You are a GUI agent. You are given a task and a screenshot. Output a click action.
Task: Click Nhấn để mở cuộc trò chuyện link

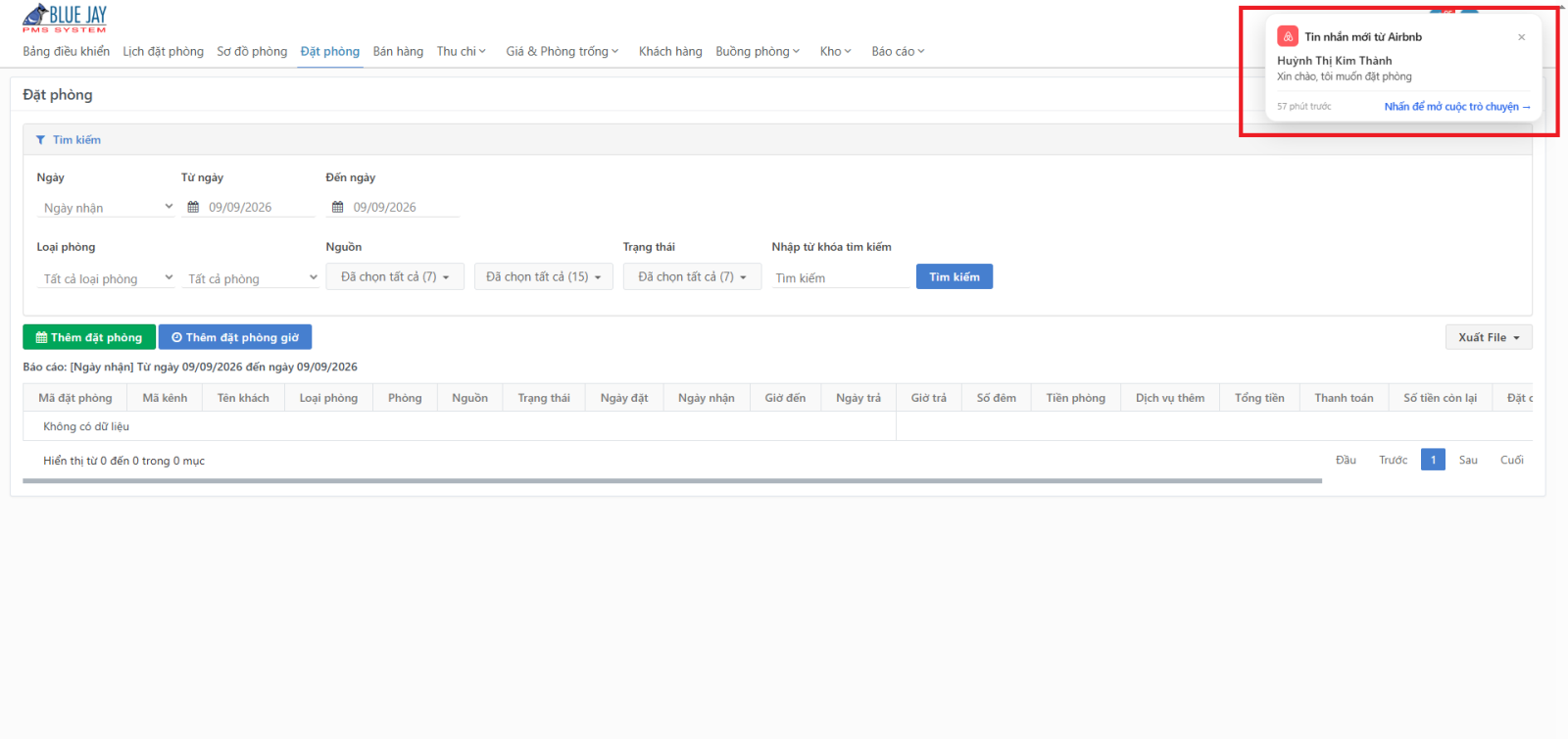(x=1456, y=107)
